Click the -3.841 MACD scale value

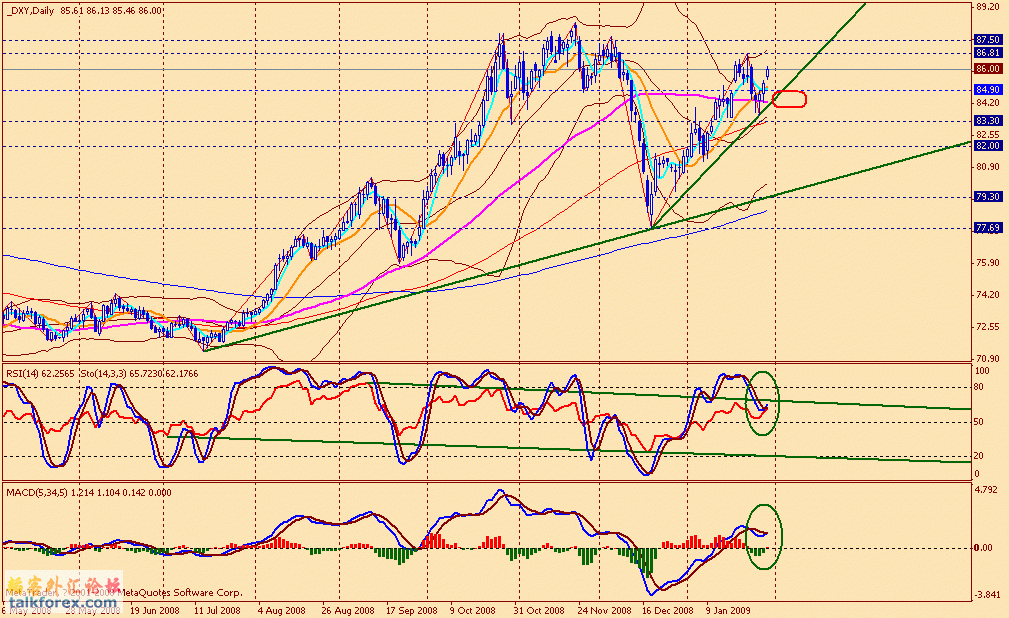(x=988, y=594)
